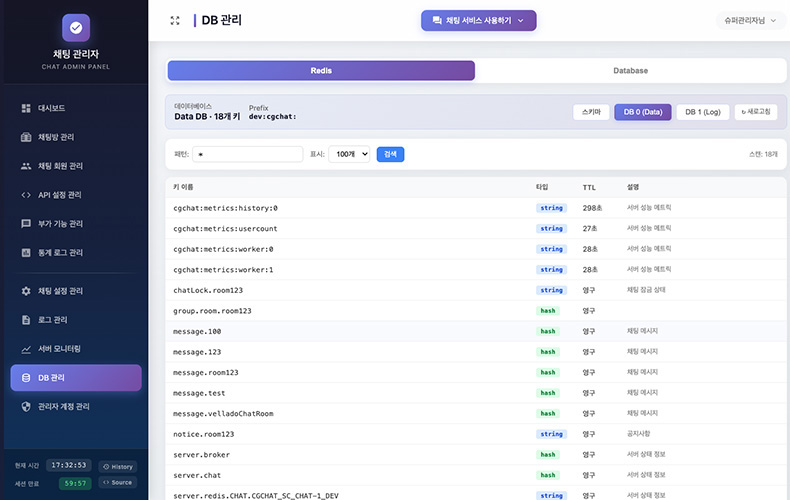Viewport: 790px width, 500px height.
Task: Click key cgchat:metrics:worker:0
Action: [223, 249]
